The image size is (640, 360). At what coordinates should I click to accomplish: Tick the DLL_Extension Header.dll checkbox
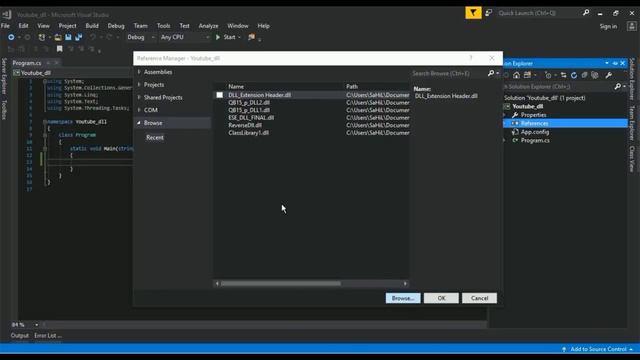point(220,95)
